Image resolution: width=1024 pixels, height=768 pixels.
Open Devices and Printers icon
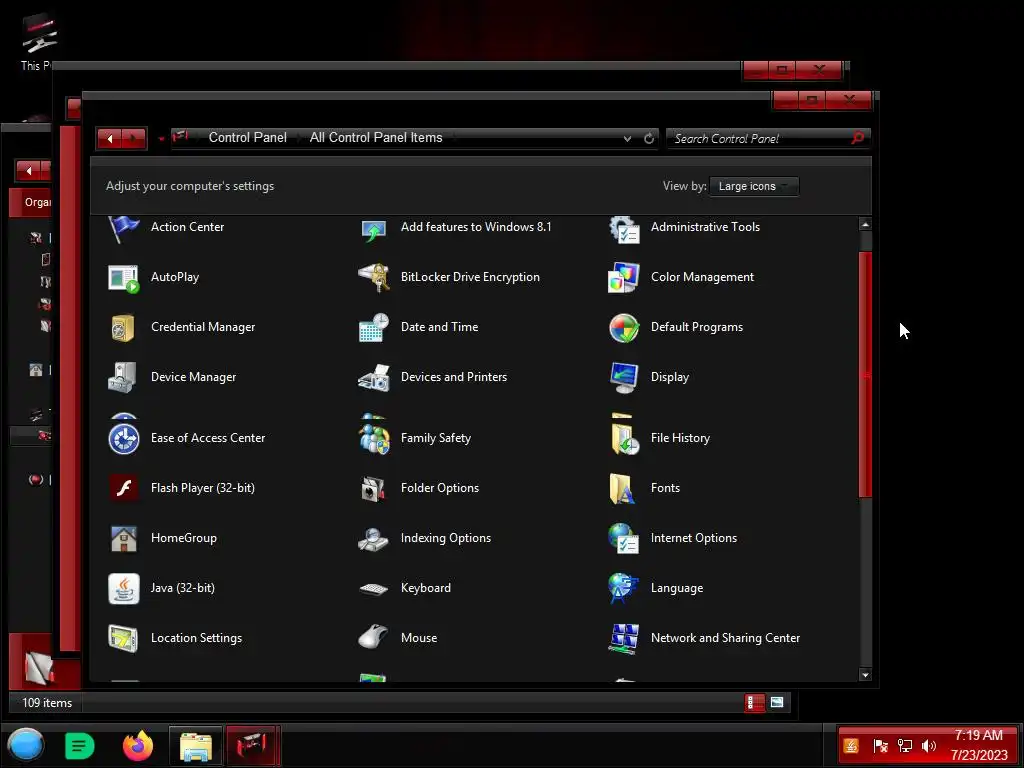click(x=374, y=377)
